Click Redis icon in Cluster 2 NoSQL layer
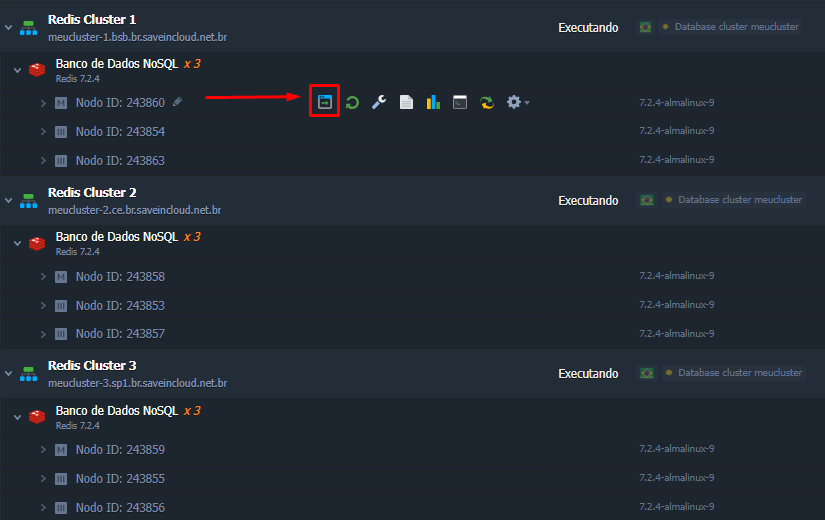This screenshot has width=825, height=520. (x=37, y=243)
